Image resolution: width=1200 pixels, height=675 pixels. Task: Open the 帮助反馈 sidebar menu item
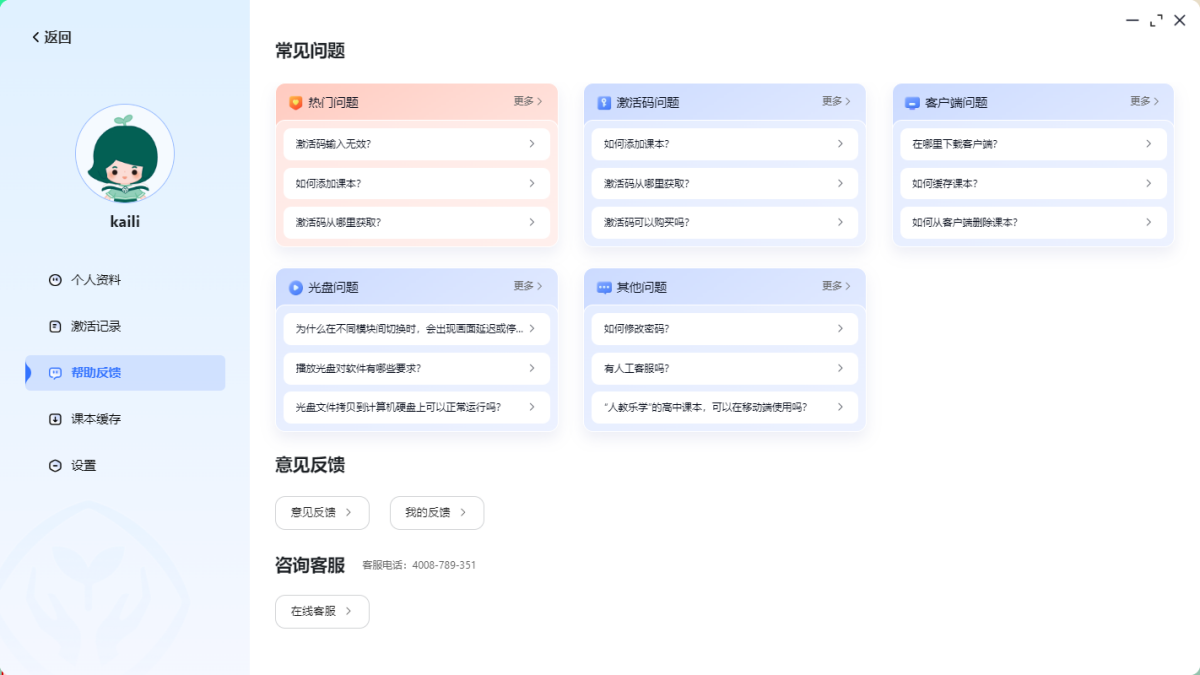125,373
